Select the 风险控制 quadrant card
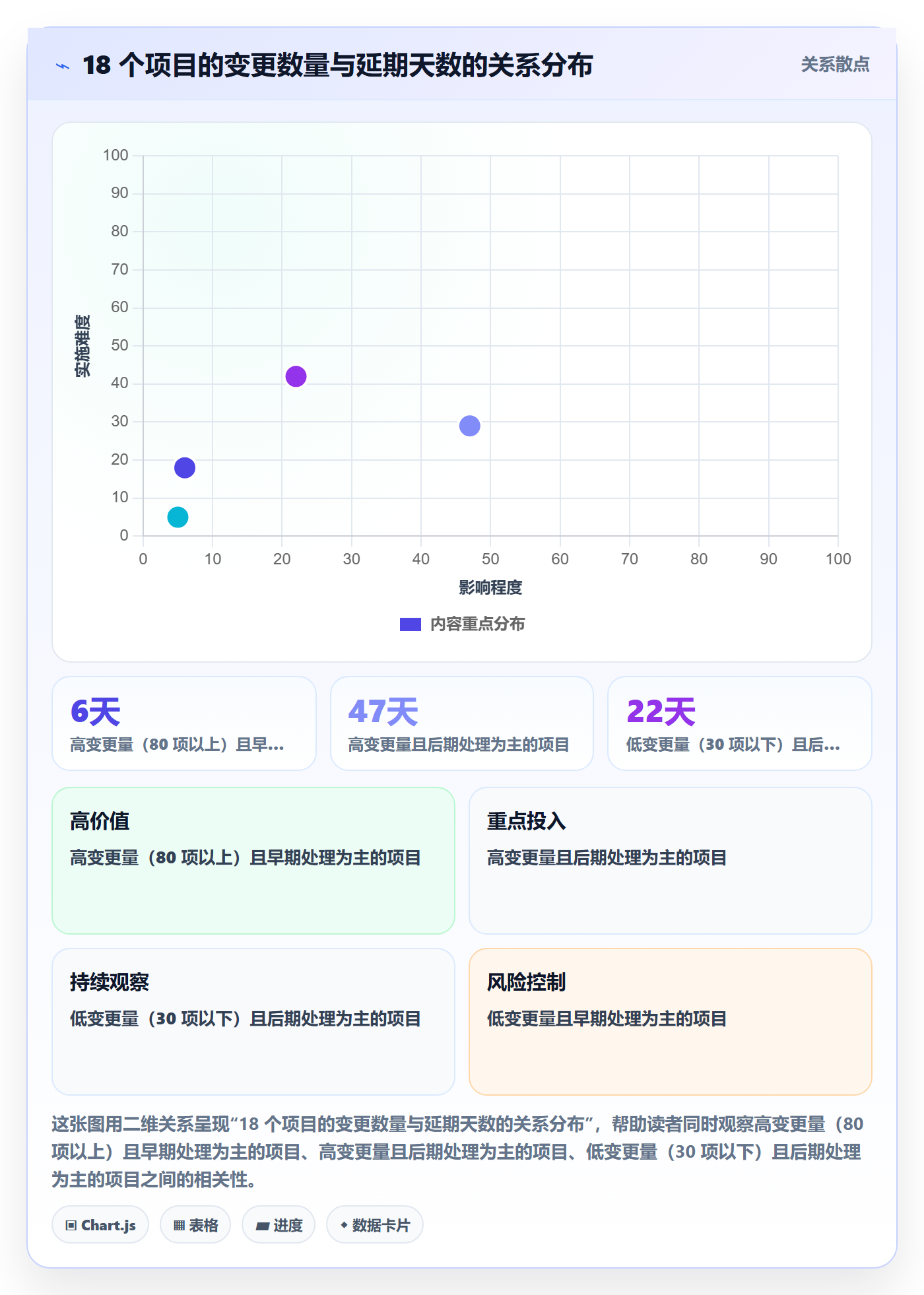The height and width of the screenshot is (1295, 924). (x=671, y=1022)
